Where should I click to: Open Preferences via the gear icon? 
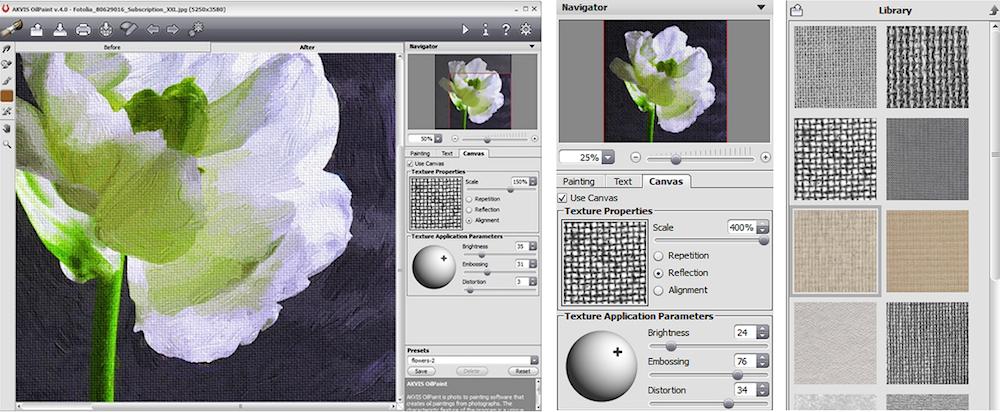528,29
